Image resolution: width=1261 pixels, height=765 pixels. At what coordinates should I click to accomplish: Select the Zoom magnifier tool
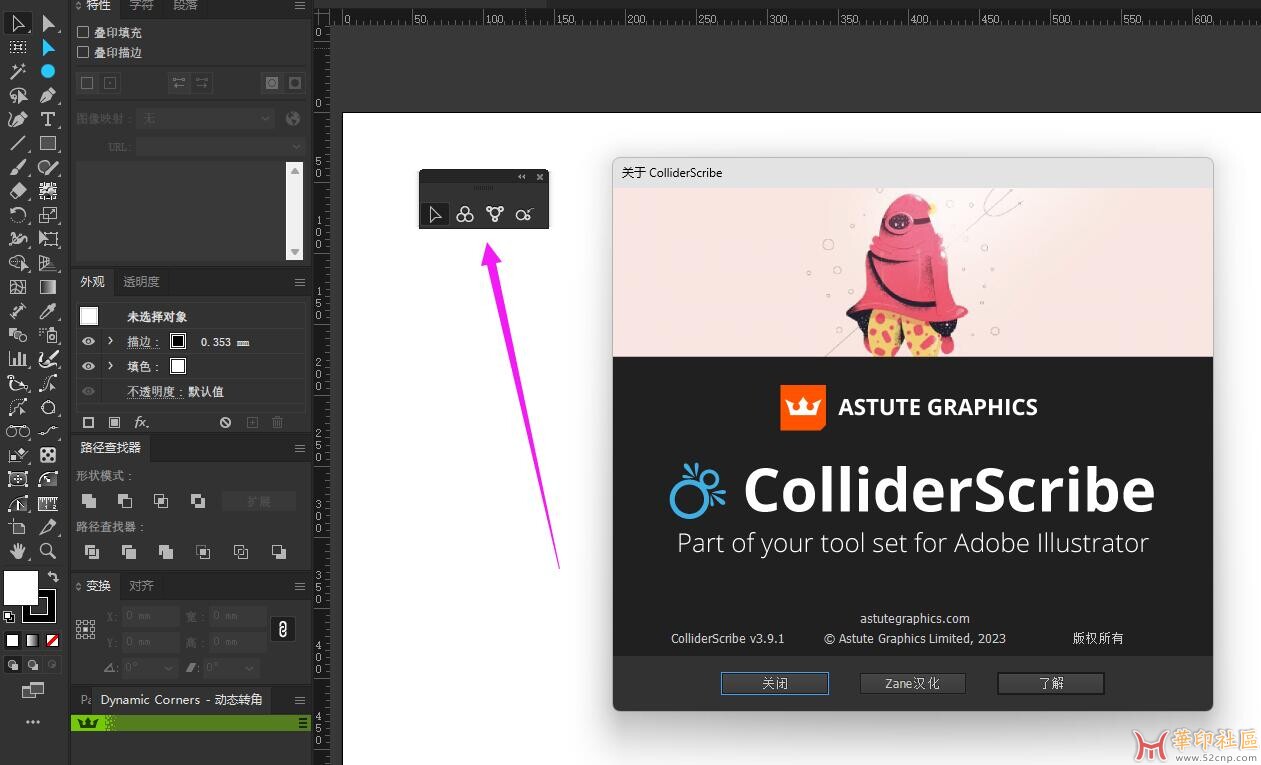[48, 551]
